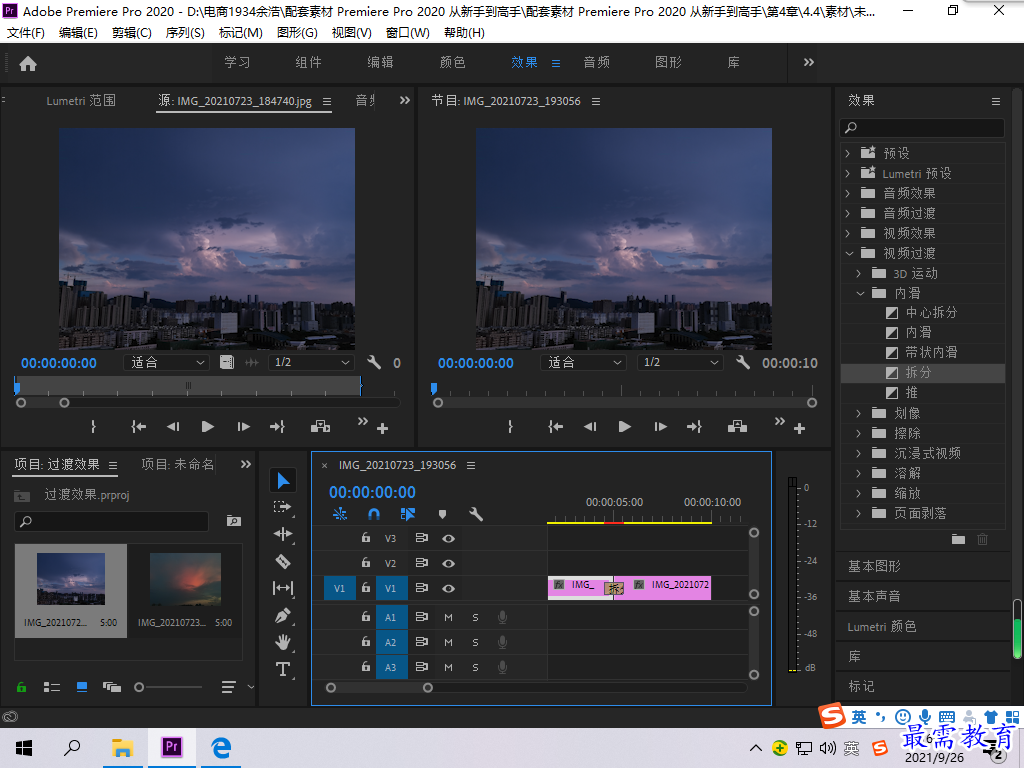Show more workspaces overflow chevron
The height and width of the screenshot is (768, 1024).
(x=808, y=62)
